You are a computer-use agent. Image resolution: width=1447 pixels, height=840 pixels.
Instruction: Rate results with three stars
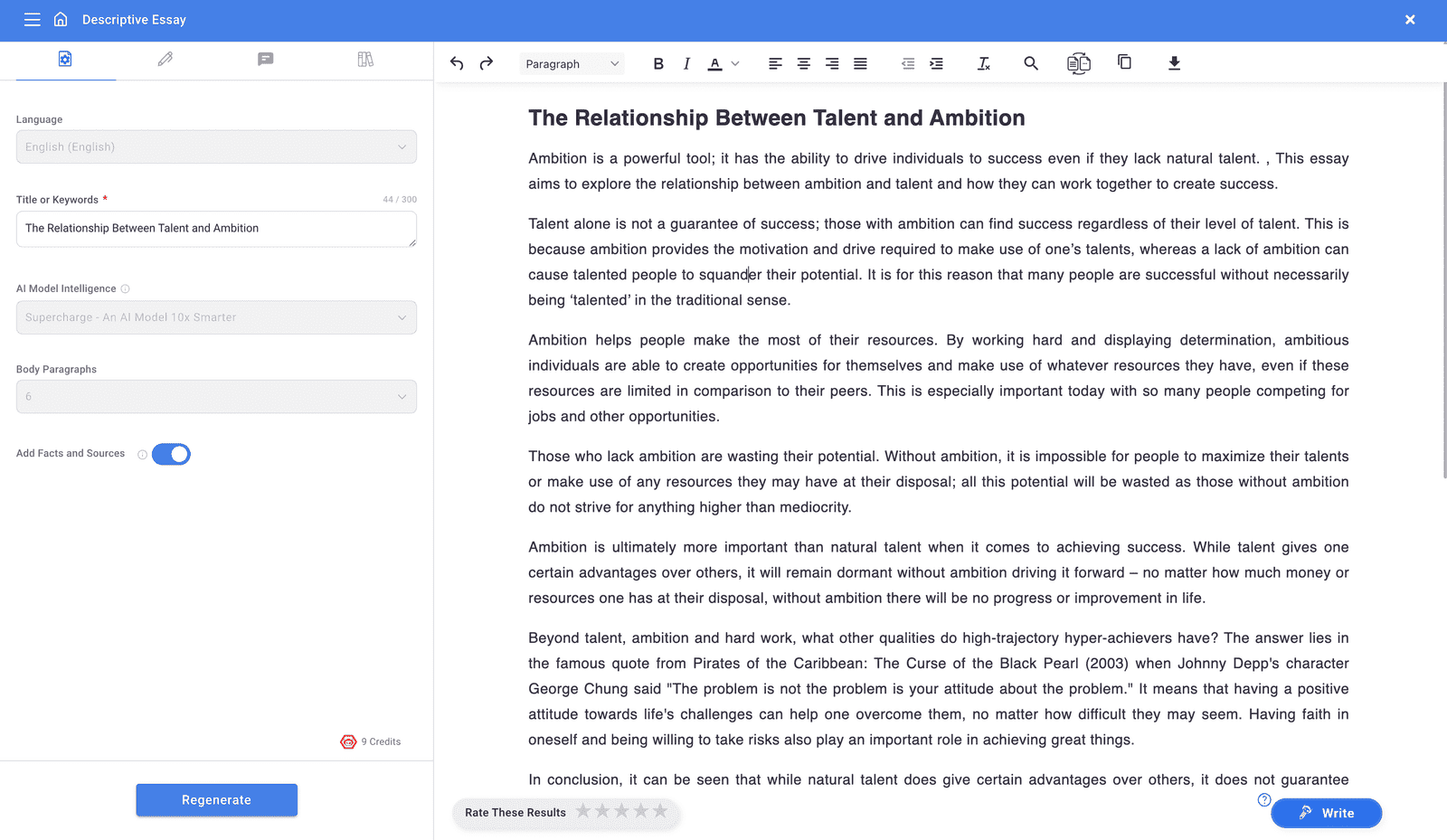[622, 811]
